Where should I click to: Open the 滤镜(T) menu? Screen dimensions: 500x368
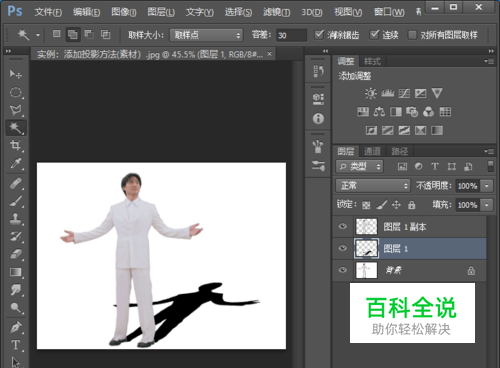(276, 12)
